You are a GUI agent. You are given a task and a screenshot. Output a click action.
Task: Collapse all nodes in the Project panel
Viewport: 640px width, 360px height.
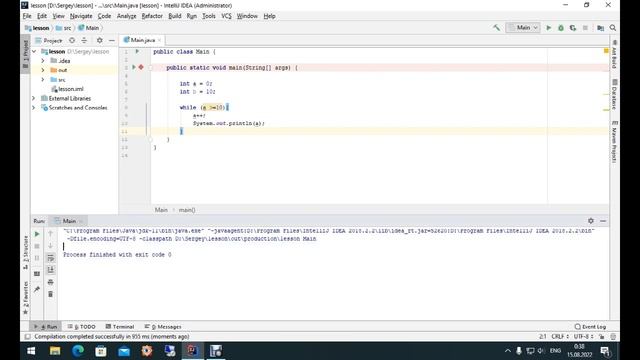[84, 40]
